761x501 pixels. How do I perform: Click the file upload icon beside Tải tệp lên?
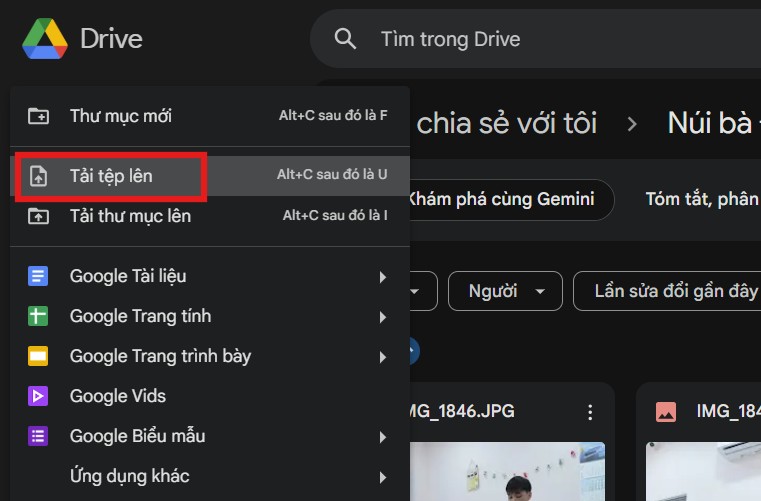pos(38,176)
